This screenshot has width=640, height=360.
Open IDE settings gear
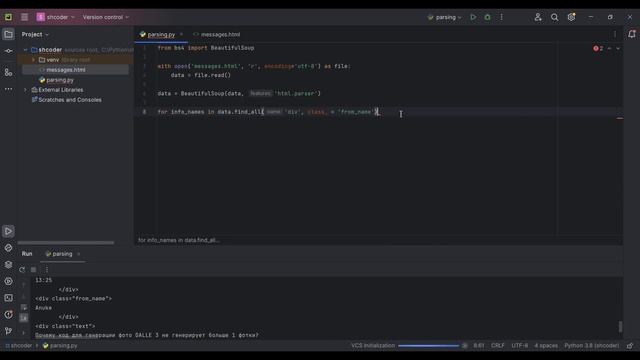[571, 17]
